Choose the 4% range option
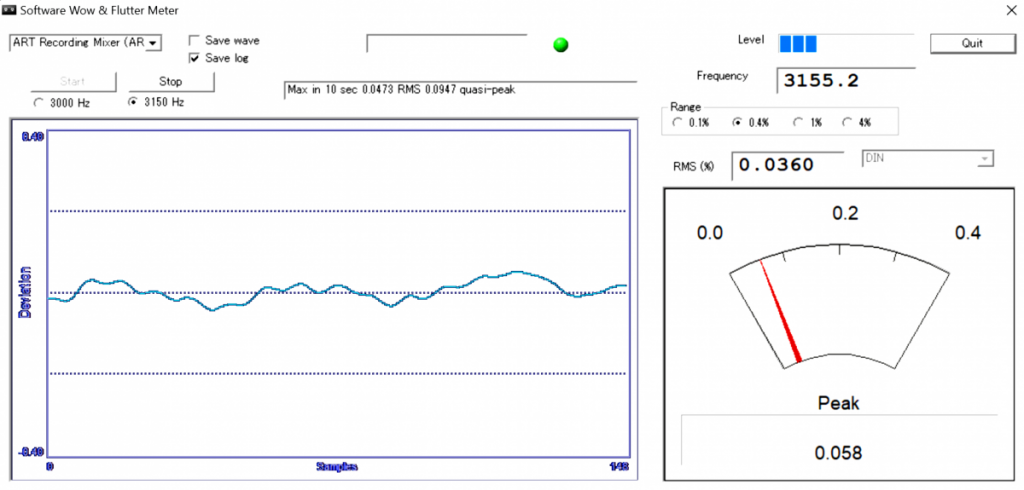This screenshot has width=1024, height=490. [x=847, y=122]
